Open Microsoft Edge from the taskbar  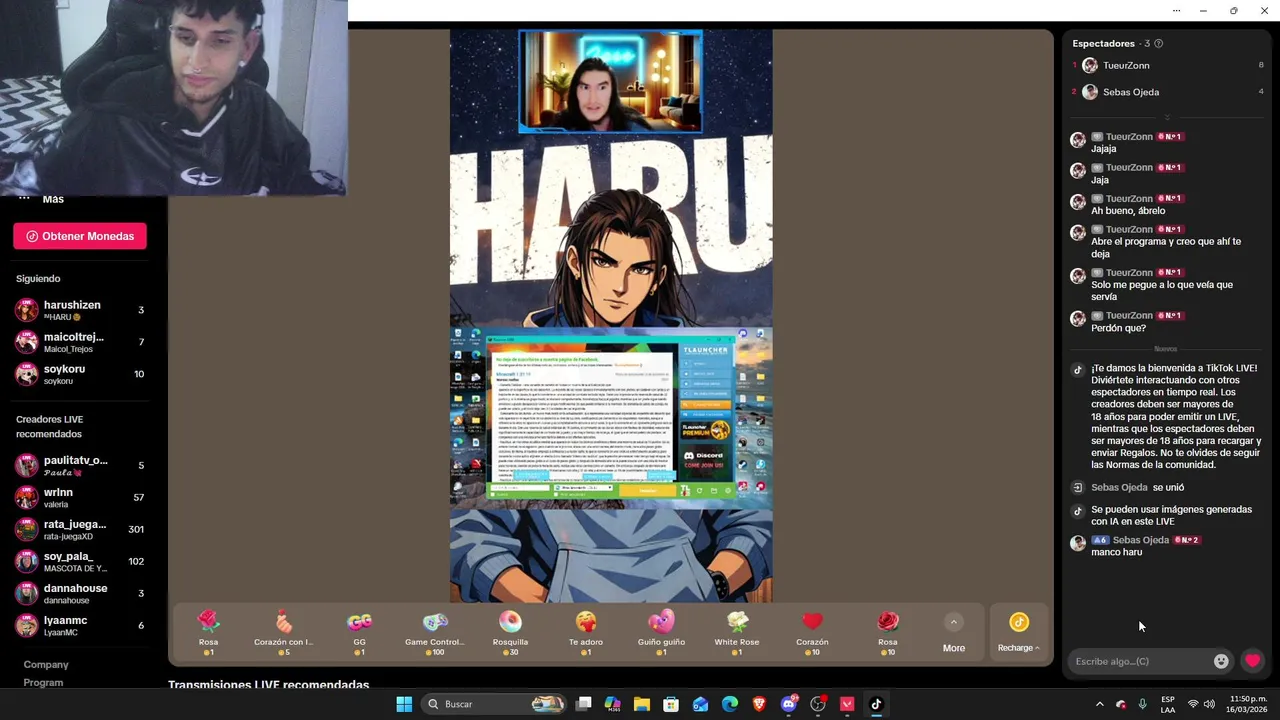[x=730, y=704]
